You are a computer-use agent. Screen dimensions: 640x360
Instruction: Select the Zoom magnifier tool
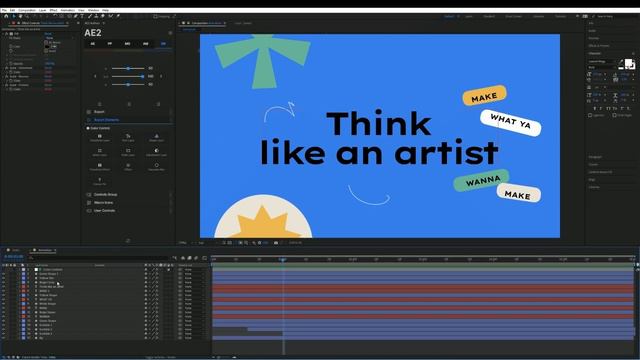[x=27, y=16]
